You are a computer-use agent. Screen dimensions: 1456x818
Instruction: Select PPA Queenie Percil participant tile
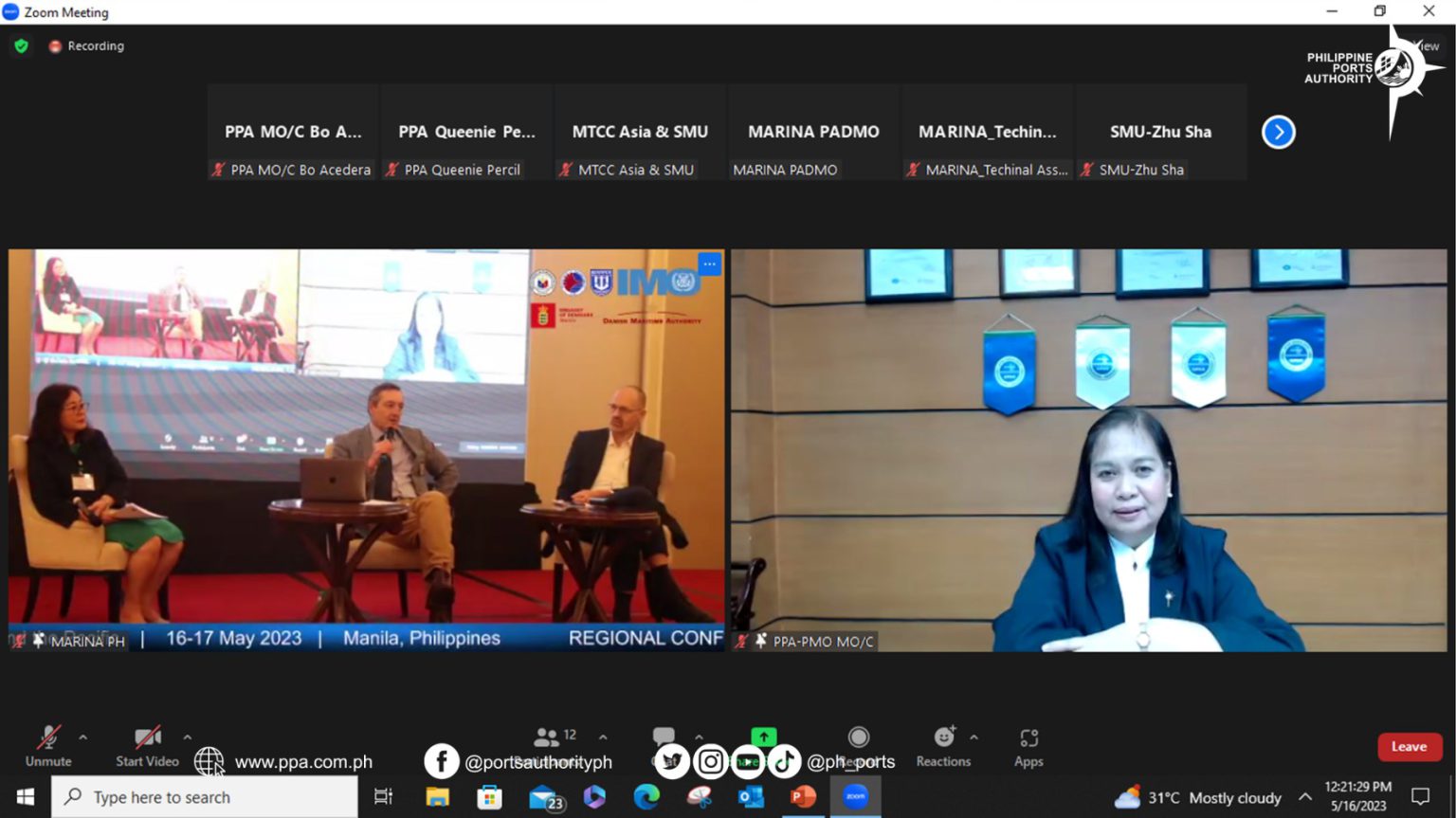tap(466, 132)
